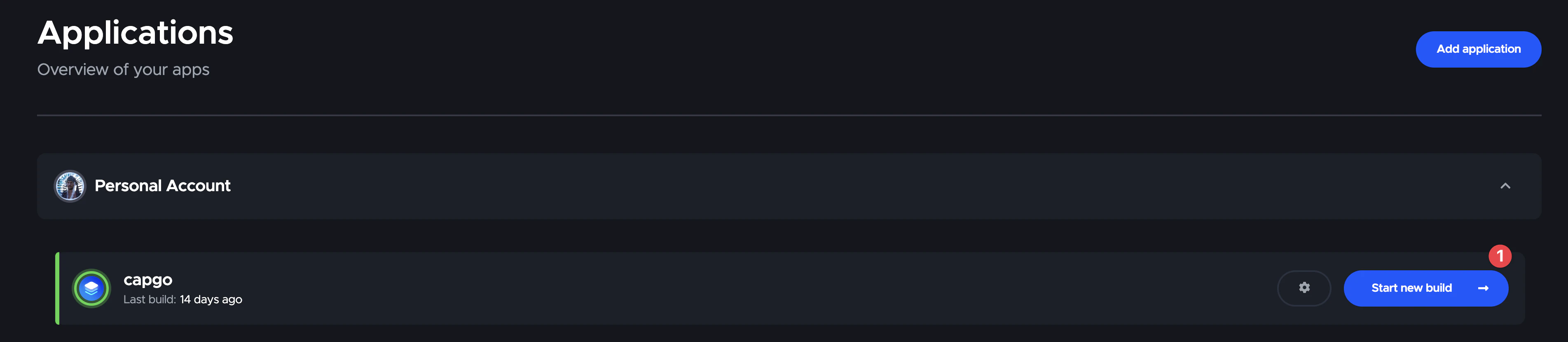Click the green status stripe beside capgo
The image size is (1568, 342).
point(57,288)
